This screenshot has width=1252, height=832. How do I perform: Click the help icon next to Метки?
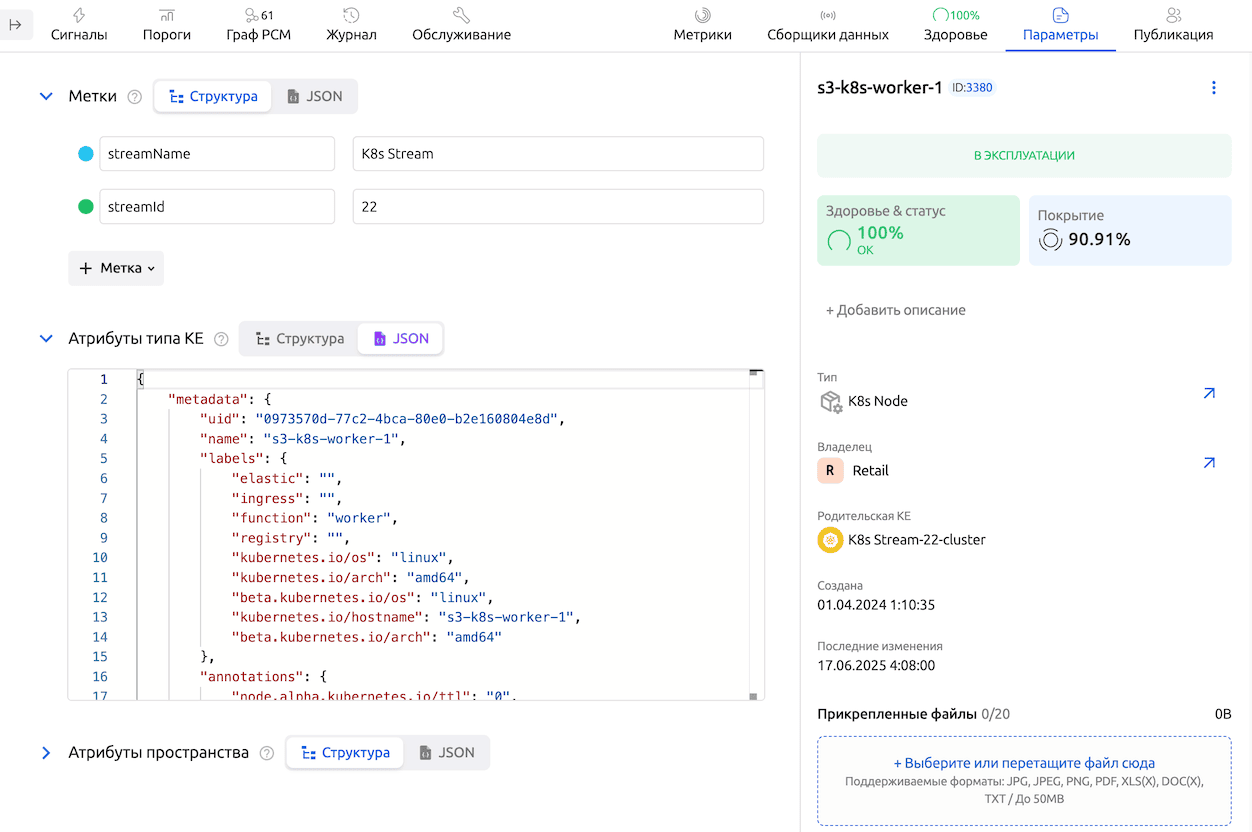pyautogui.click(x=135, y=97)
